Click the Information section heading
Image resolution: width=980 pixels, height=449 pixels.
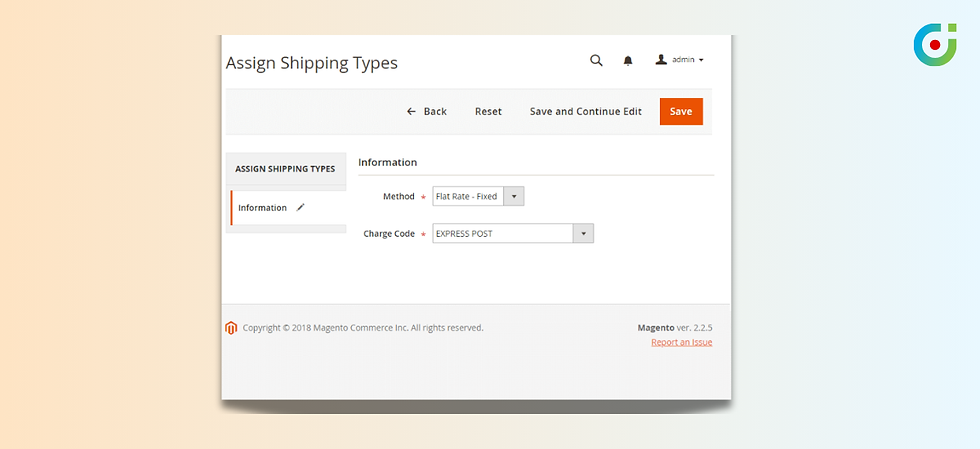[x=388, y=162]
